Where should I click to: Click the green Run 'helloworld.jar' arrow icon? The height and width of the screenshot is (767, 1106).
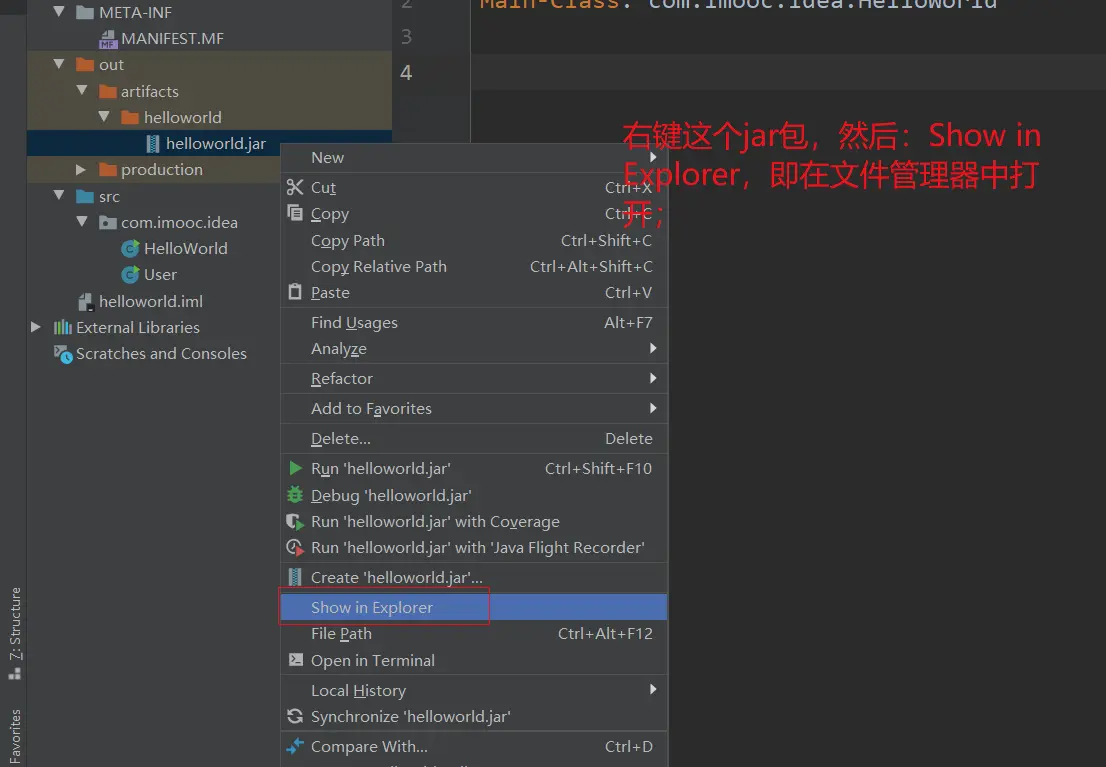point(295,468)
